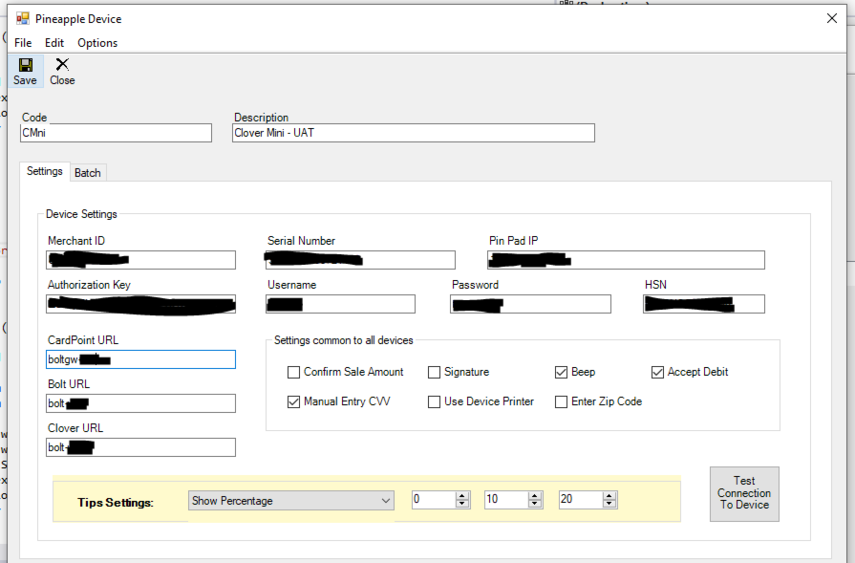Click the CardPoint URL field
The width and height of the screenshot is (855, 563).
141,360
